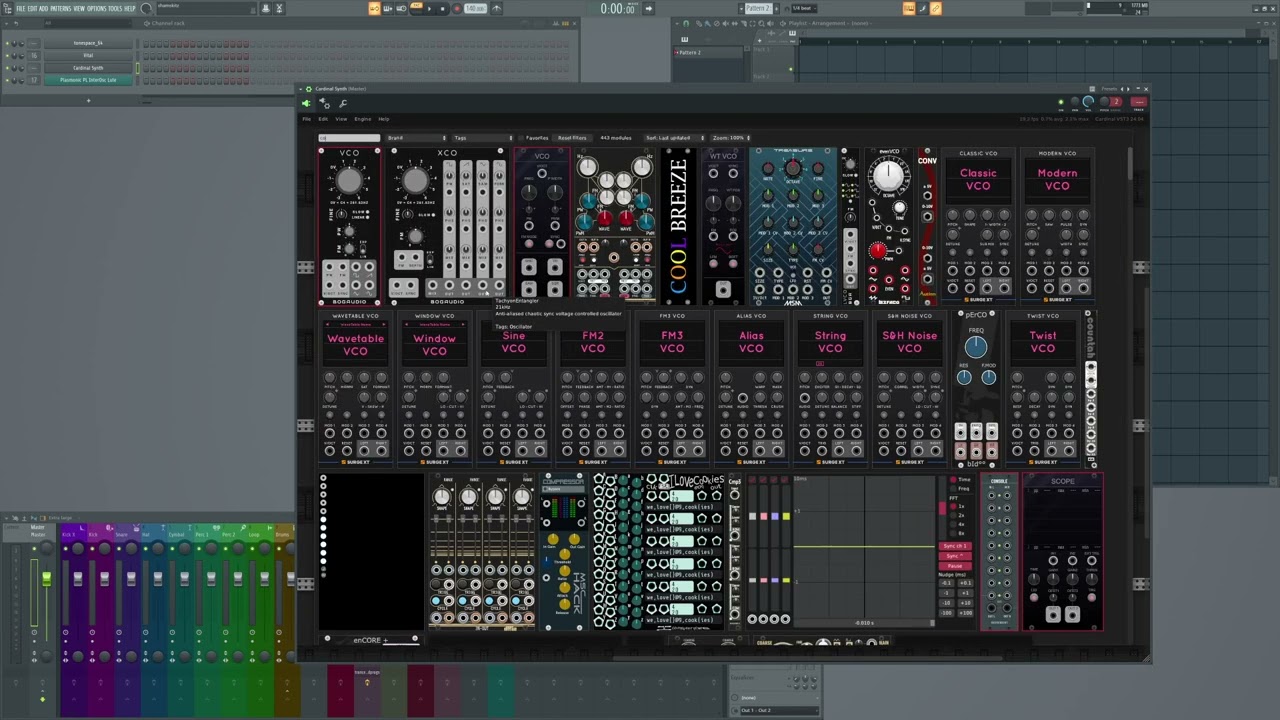Open the Brand filter dropdown
The width and height of the screenshot is (1280, 720).
(x=416, y=138)
